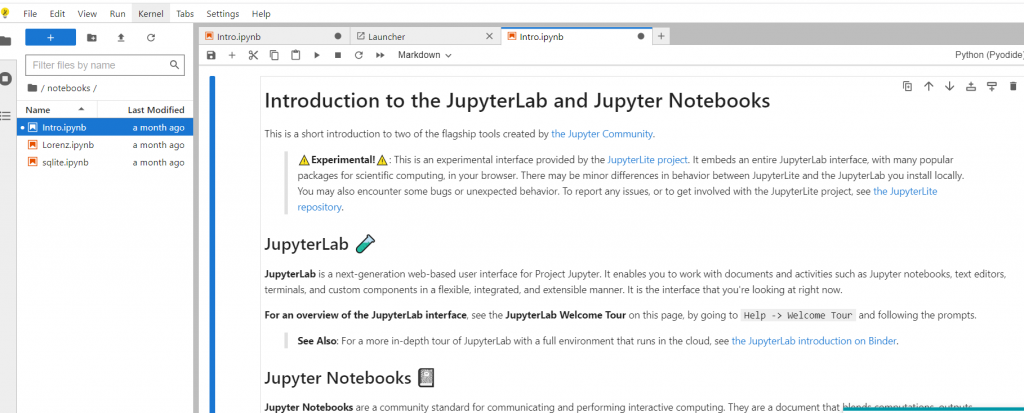Open the Tabs menu
This screenshot has height=413, width=1024.
pos(185,14)
